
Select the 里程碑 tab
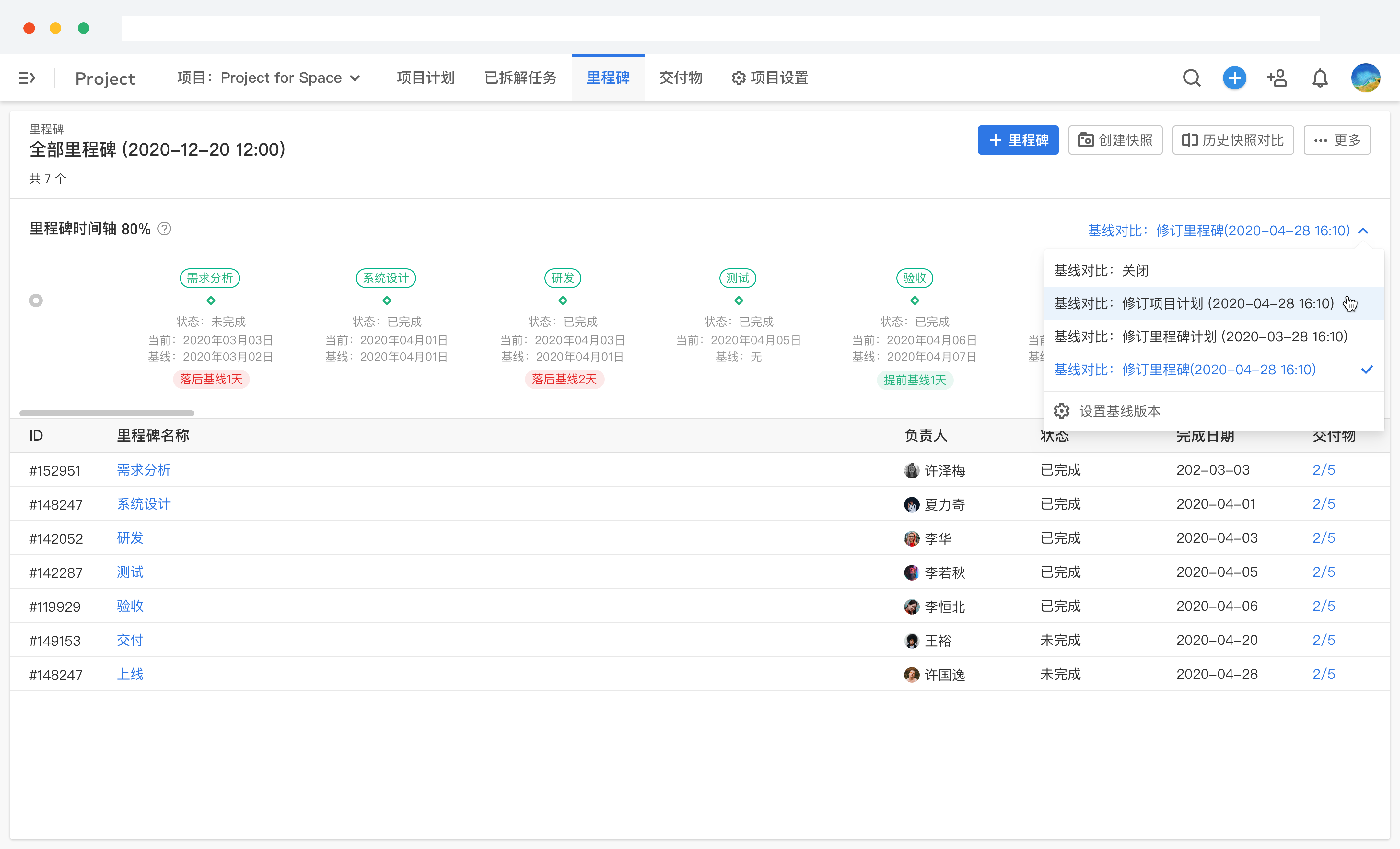[608, 78]
